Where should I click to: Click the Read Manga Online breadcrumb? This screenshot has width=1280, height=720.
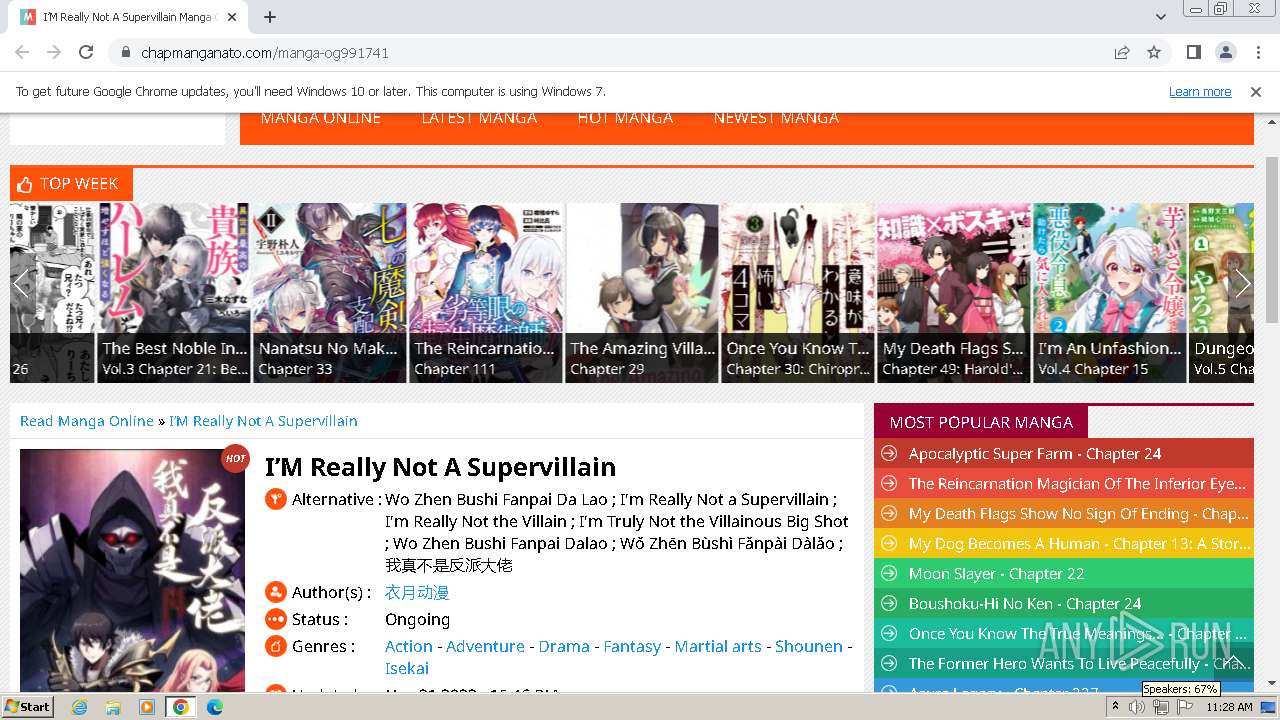pyautogui.click(x=87, y=421)
